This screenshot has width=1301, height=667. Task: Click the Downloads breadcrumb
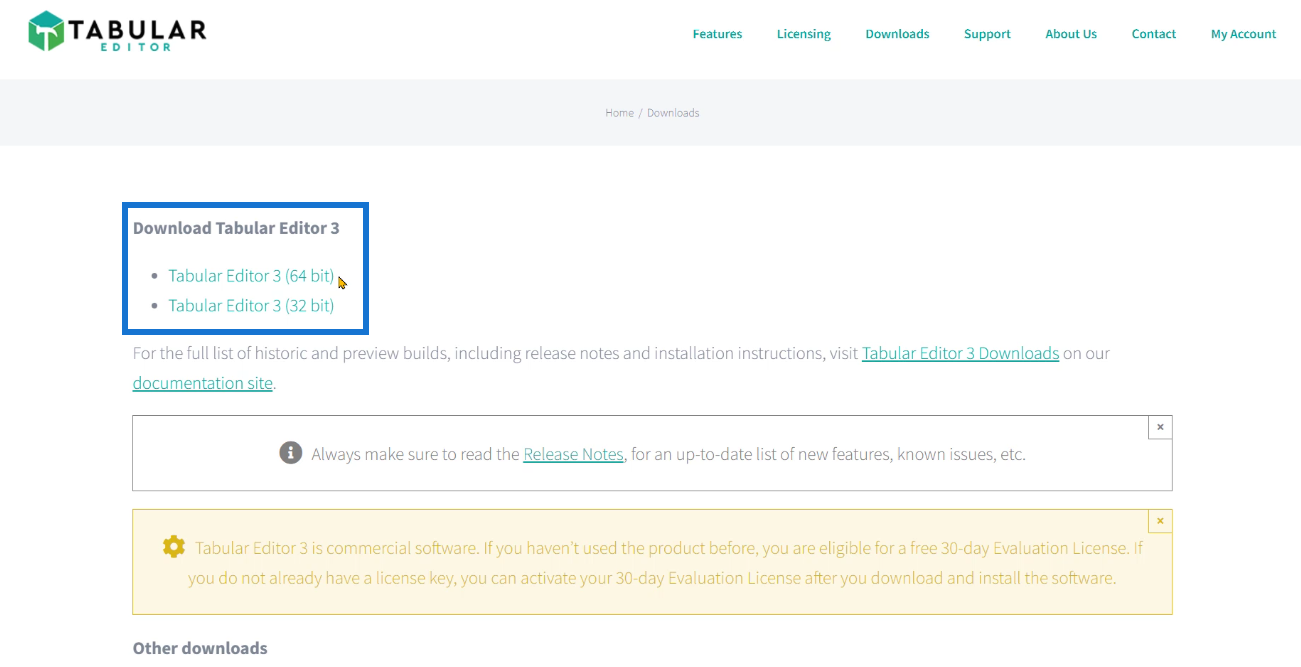[x=673, y=113]
